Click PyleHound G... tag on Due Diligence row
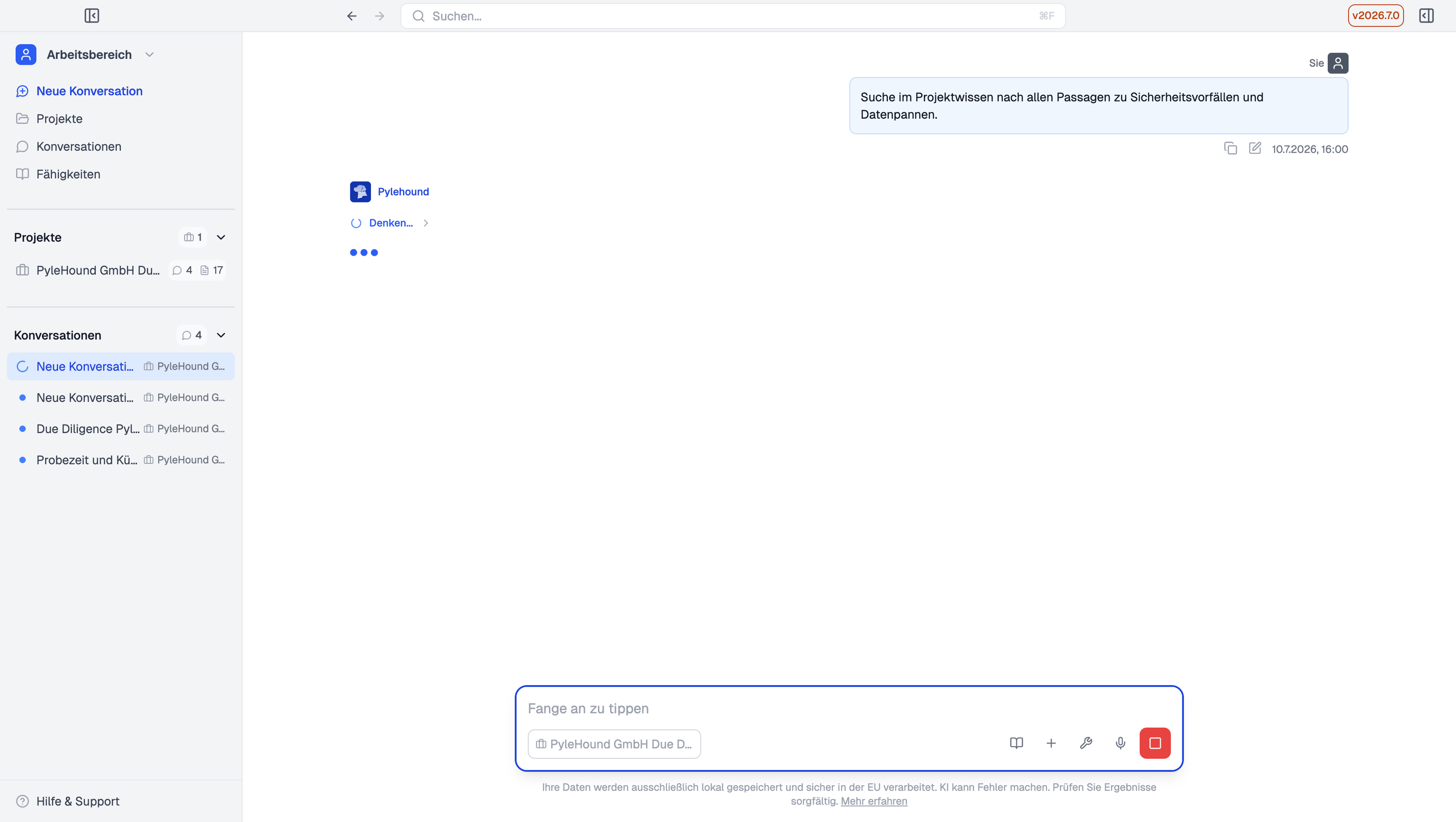Image resolution: width=1456 pixels, height=822 pixels. tap(184, 429)
